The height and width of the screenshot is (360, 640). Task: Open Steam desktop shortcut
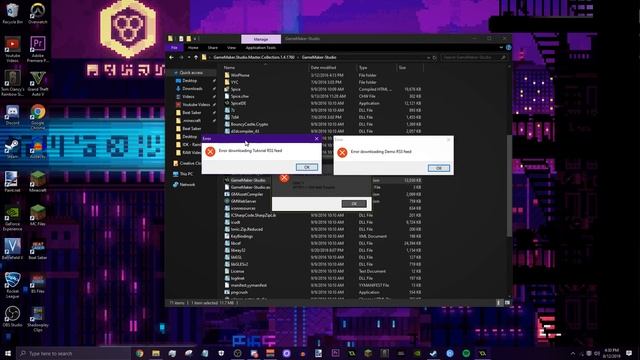pos(11,149)
